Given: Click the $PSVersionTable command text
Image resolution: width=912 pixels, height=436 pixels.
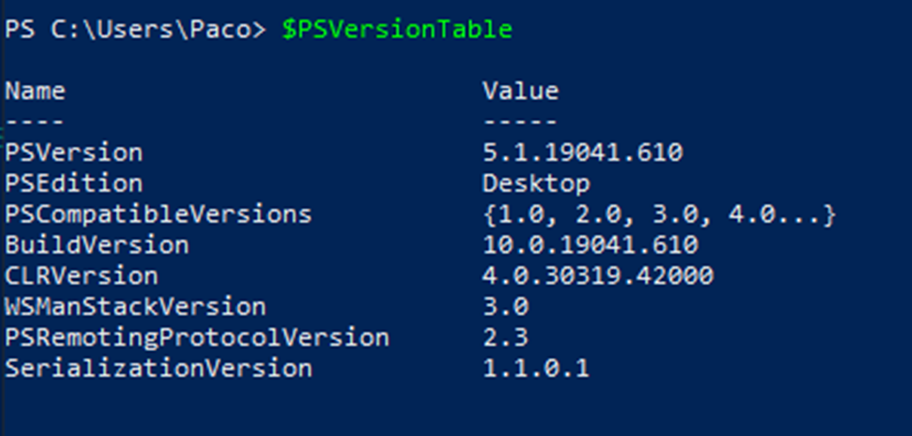Looking at the screenshot, I should point(397,30).
